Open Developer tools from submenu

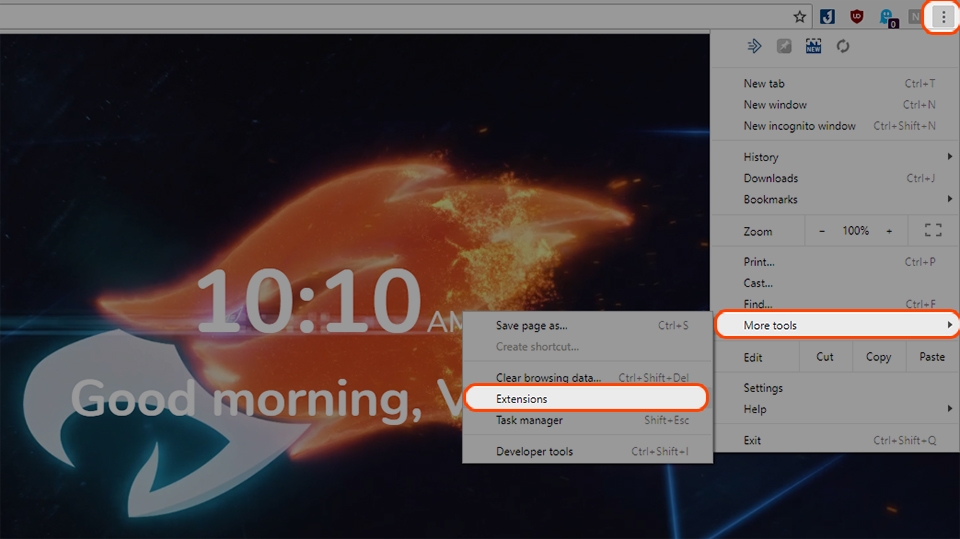(588, 451)
